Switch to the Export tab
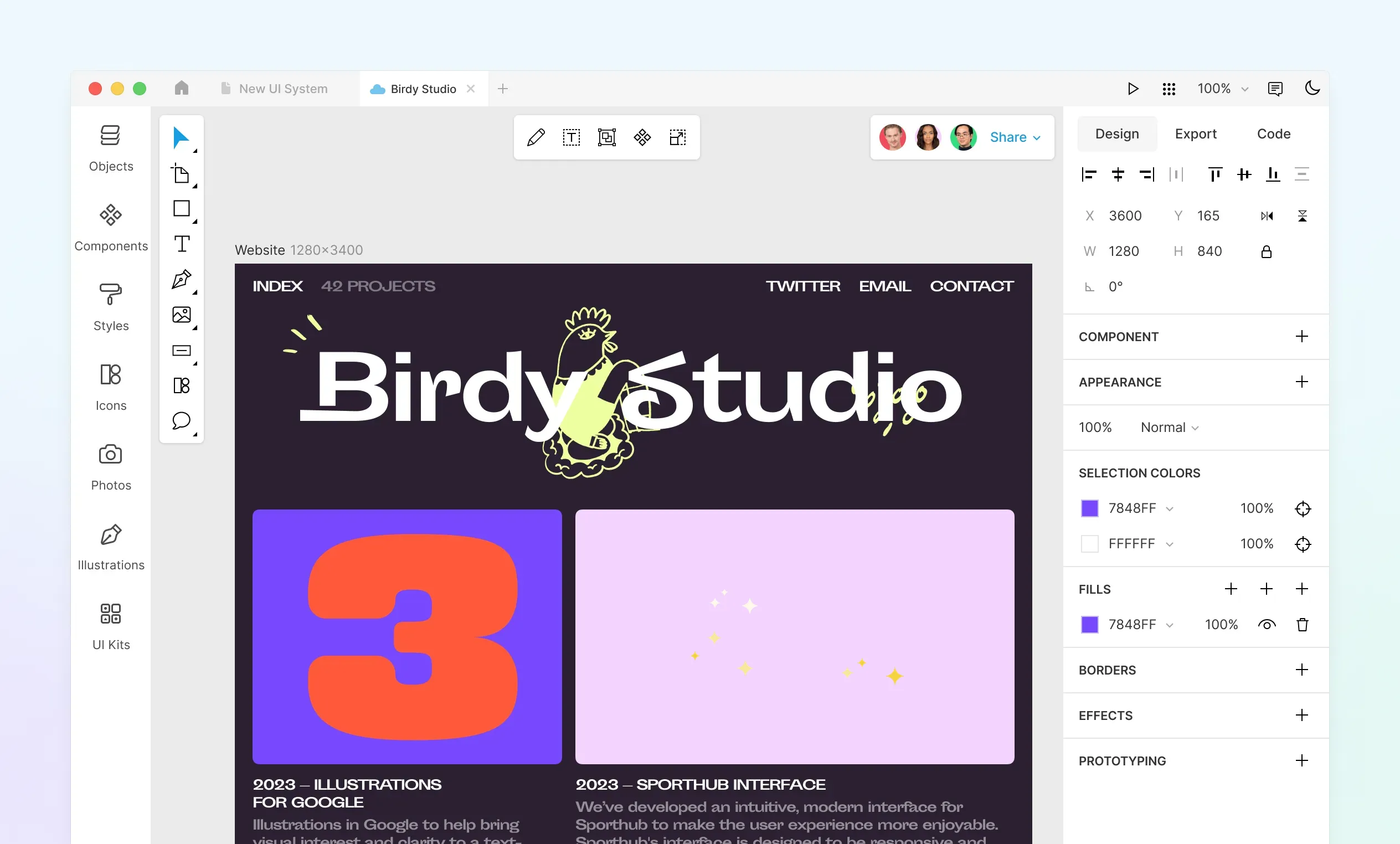This screenshot has height=844, width=1400. point(1195,133)
